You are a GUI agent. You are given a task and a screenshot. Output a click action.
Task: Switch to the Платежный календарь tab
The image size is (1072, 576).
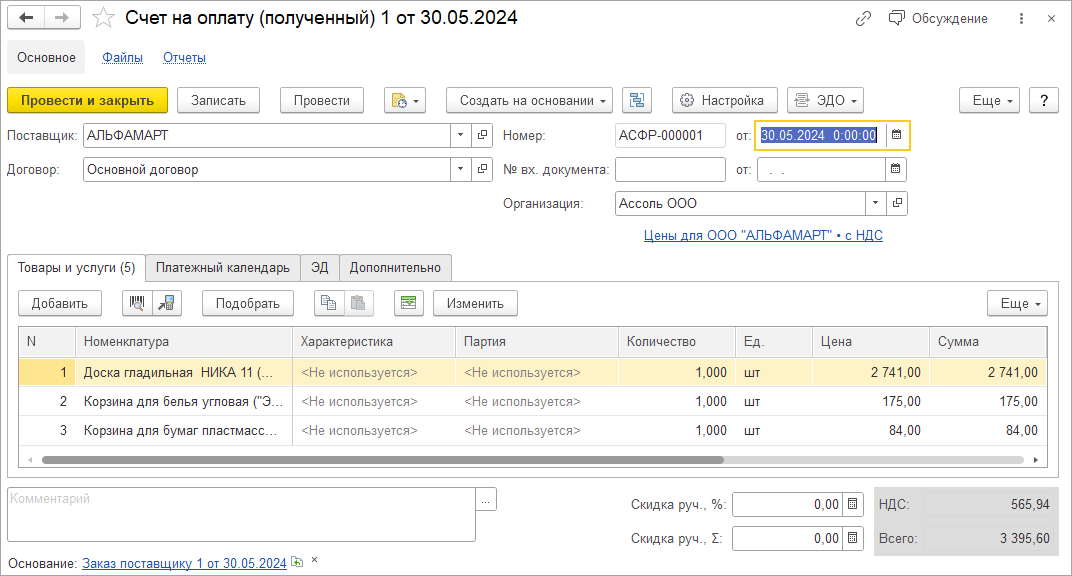click(x=223, y=268)
